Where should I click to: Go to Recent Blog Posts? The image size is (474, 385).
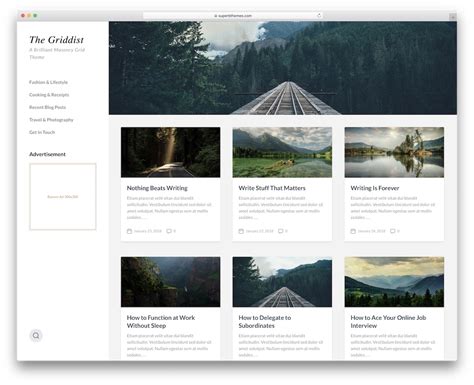tap(47, 107)
